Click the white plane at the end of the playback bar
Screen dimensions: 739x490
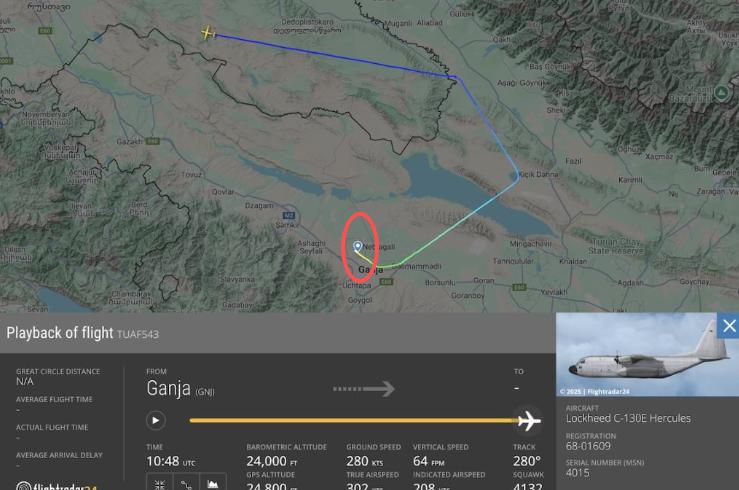[529, 420]
